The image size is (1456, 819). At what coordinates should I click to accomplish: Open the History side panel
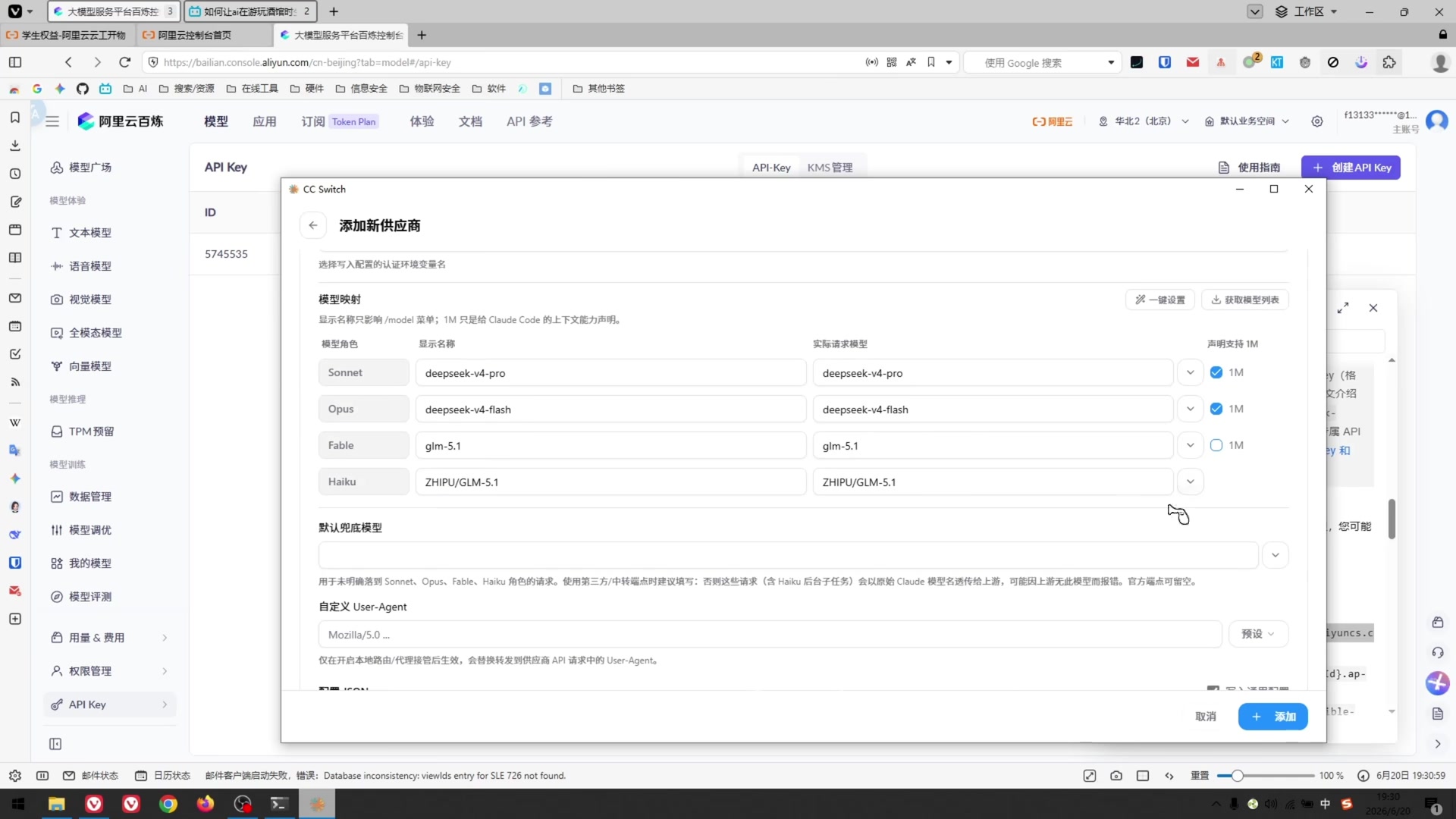pyautogui.click(x=15, y=174)
